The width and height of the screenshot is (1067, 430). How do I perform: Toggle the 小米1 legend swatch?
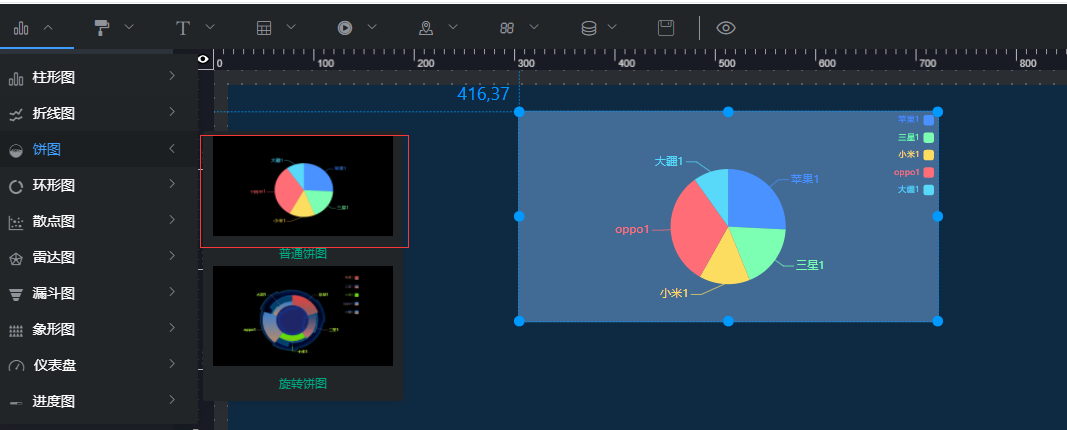(929, 155)
